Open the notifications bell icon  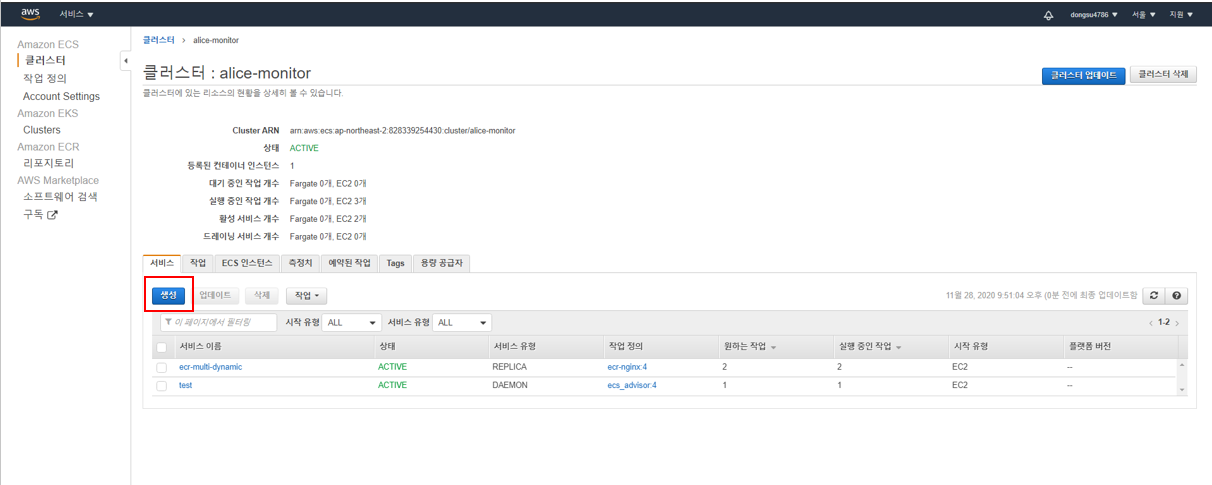click(x=1048, y=15)
